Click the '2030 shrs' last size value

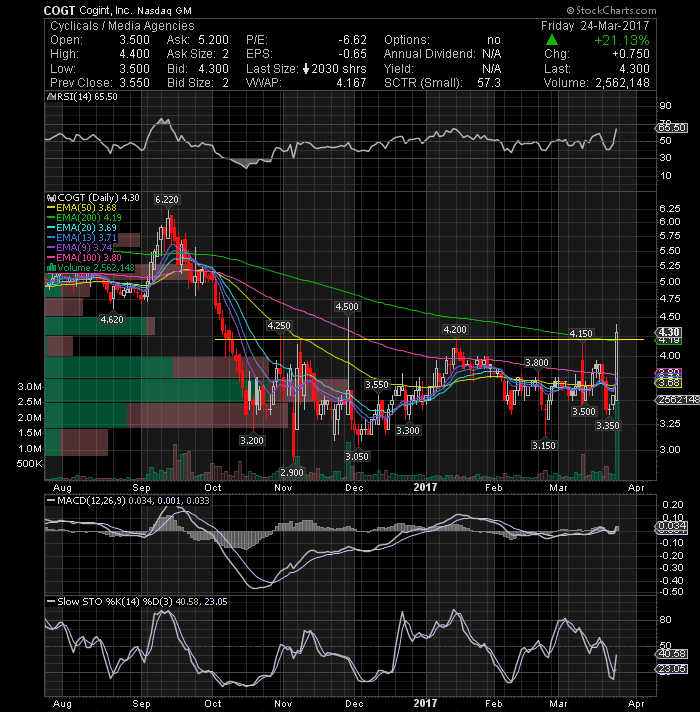339,69
